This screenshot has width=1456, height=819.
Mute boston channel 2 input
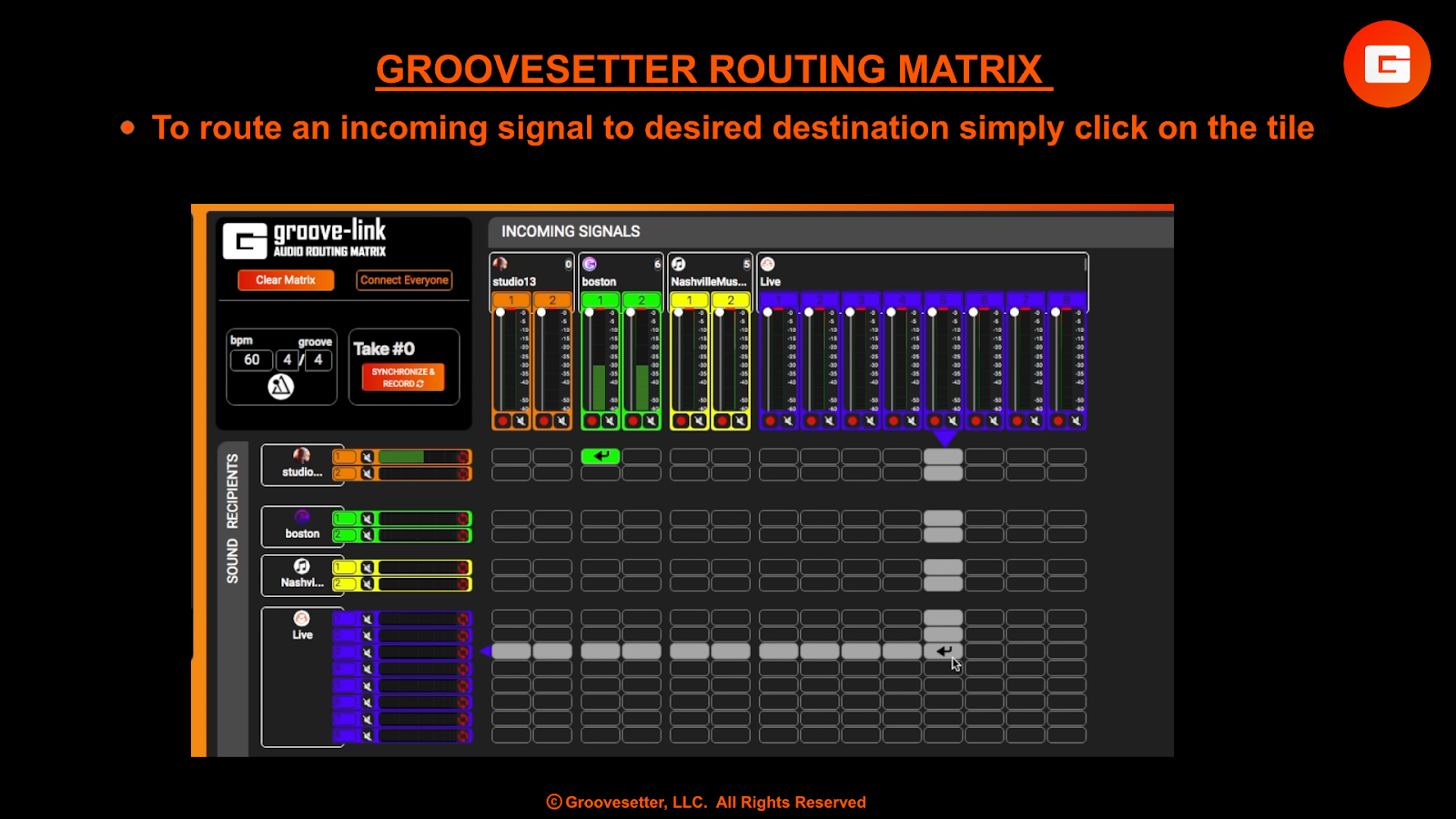[x=652, y=420]
